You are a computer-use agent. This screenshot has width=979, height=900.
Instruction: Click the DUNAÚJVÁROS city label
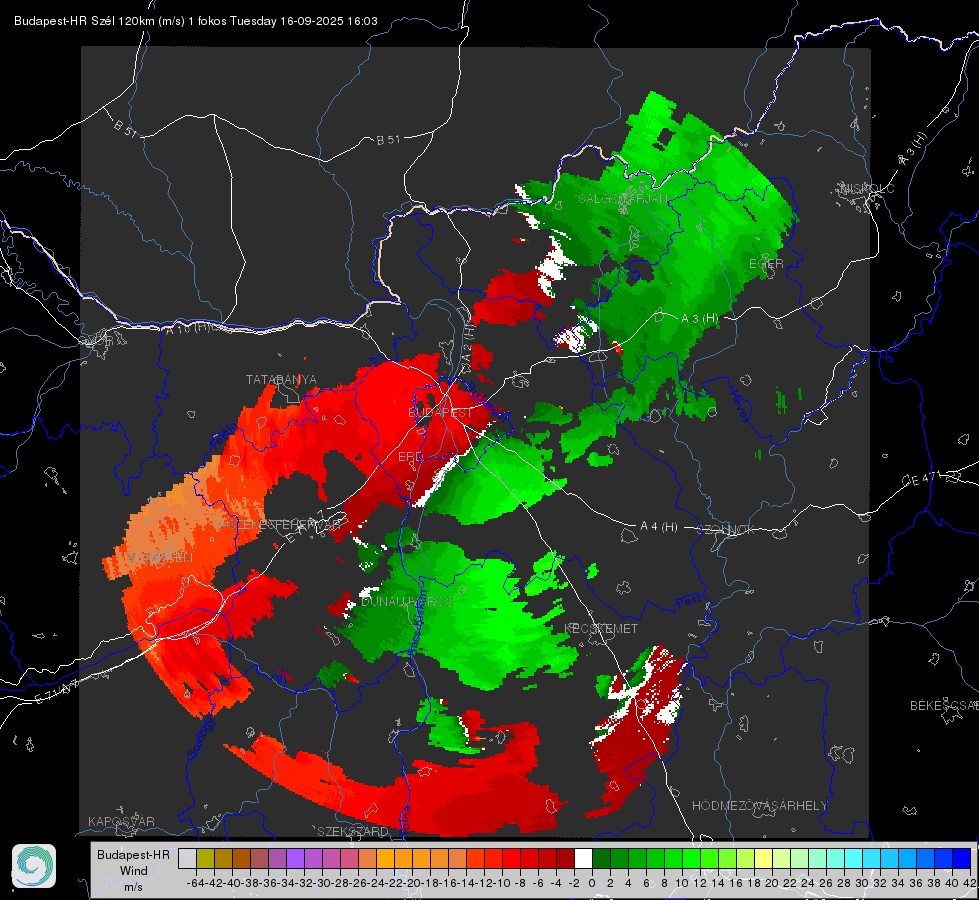[x=407, y=601]
